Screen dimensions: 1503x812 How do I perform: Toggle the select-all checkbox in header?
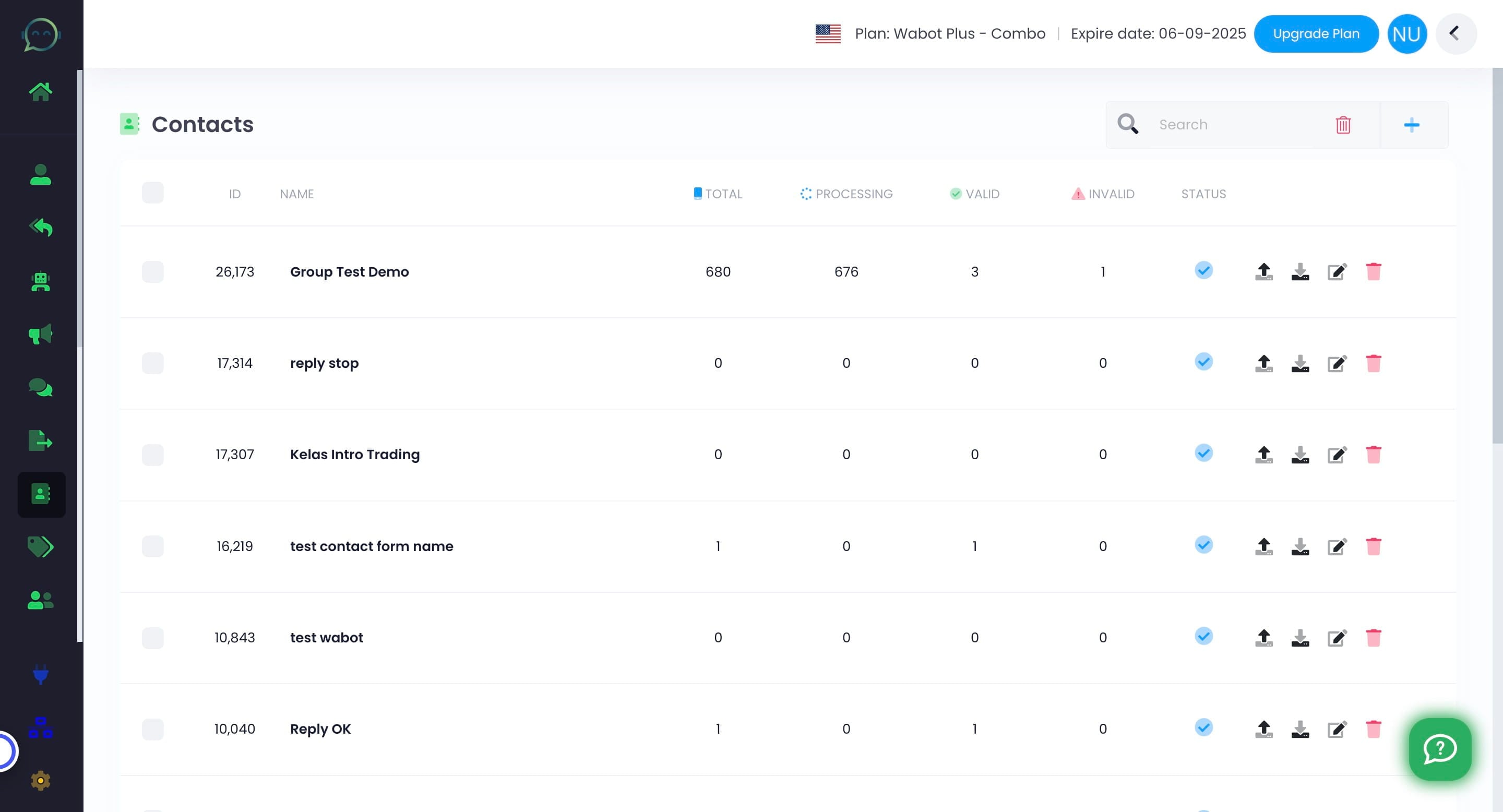153,193
